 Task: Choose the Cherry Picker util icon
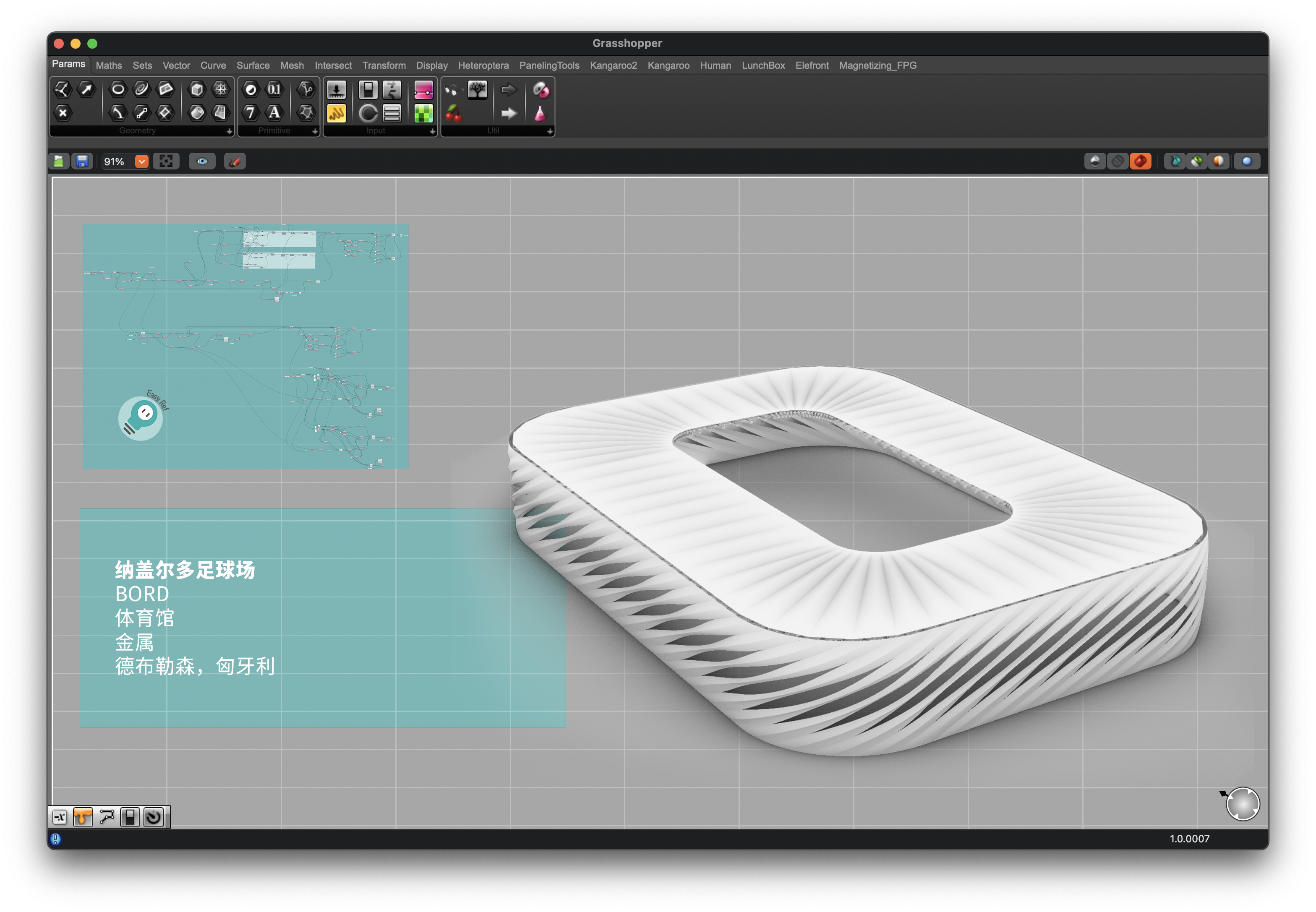[453, 113]
